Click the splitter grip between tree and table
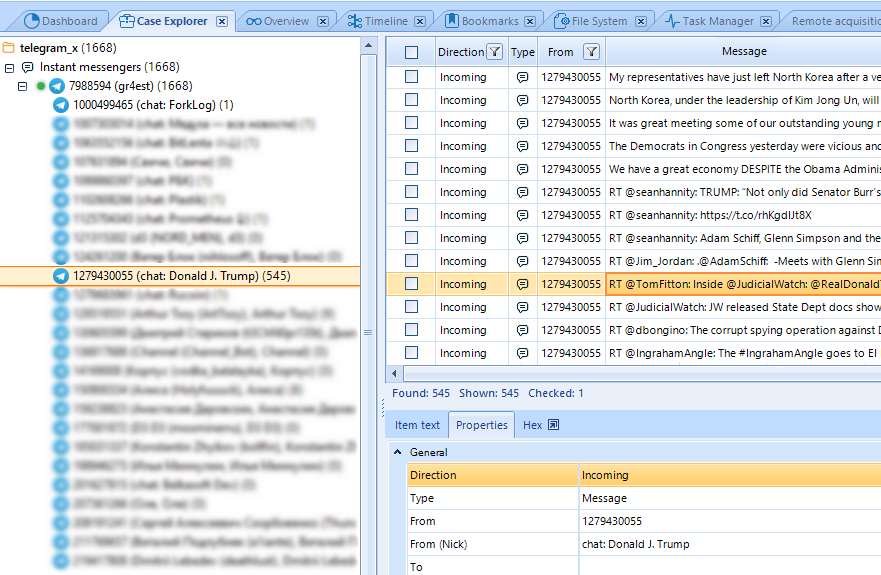 pos(368,333)
